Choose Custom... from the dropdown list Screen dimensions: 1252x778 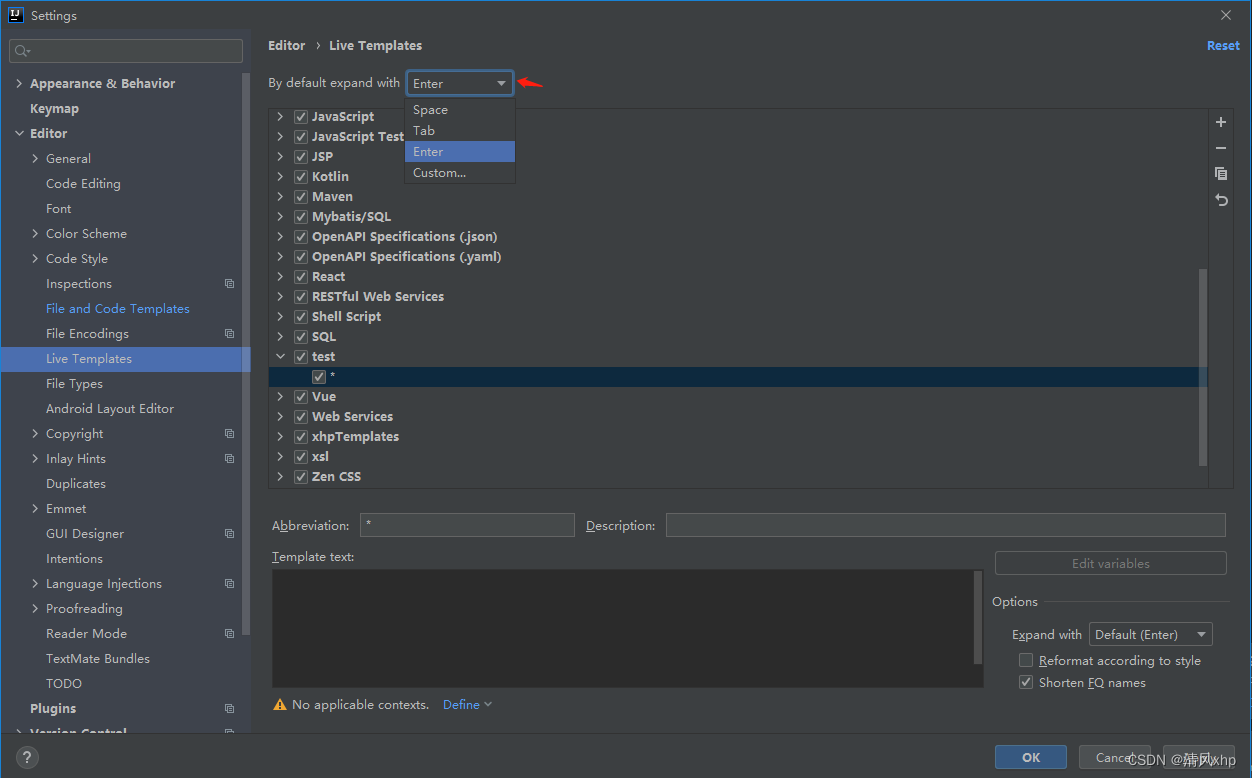[x=439, y=173]
